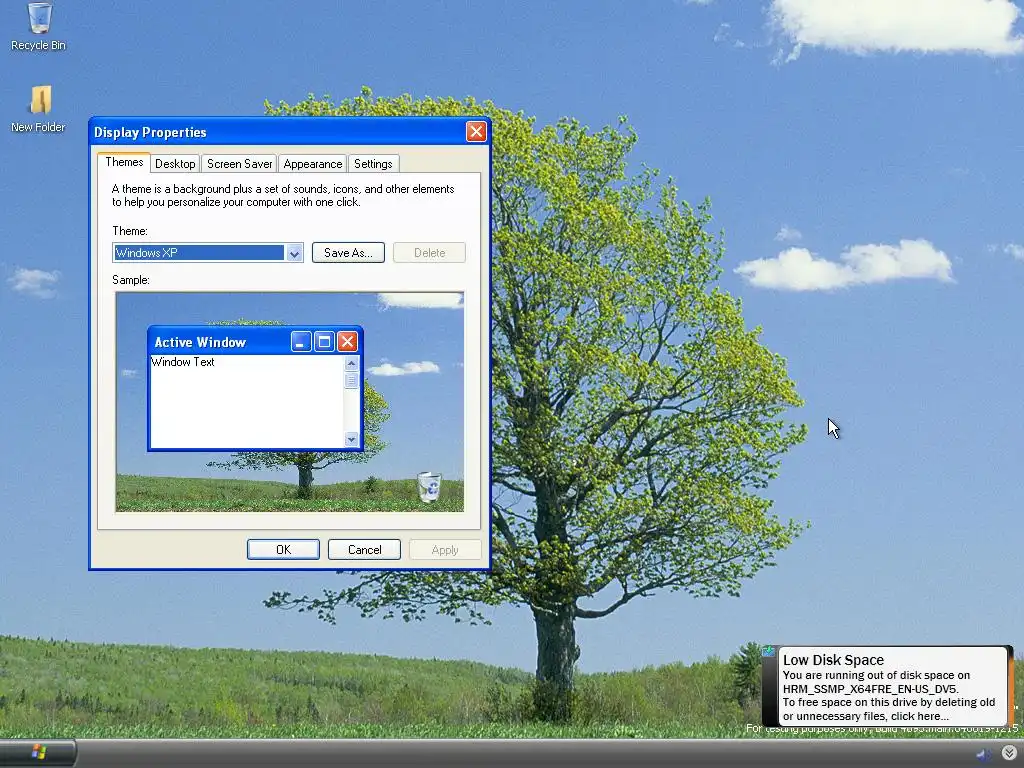Image resolution: width=1024 pixels, height=768 pixels.
Task: Expand hidden tray icons chevron
Action: pyautogui.click(x=1009, y=754)
